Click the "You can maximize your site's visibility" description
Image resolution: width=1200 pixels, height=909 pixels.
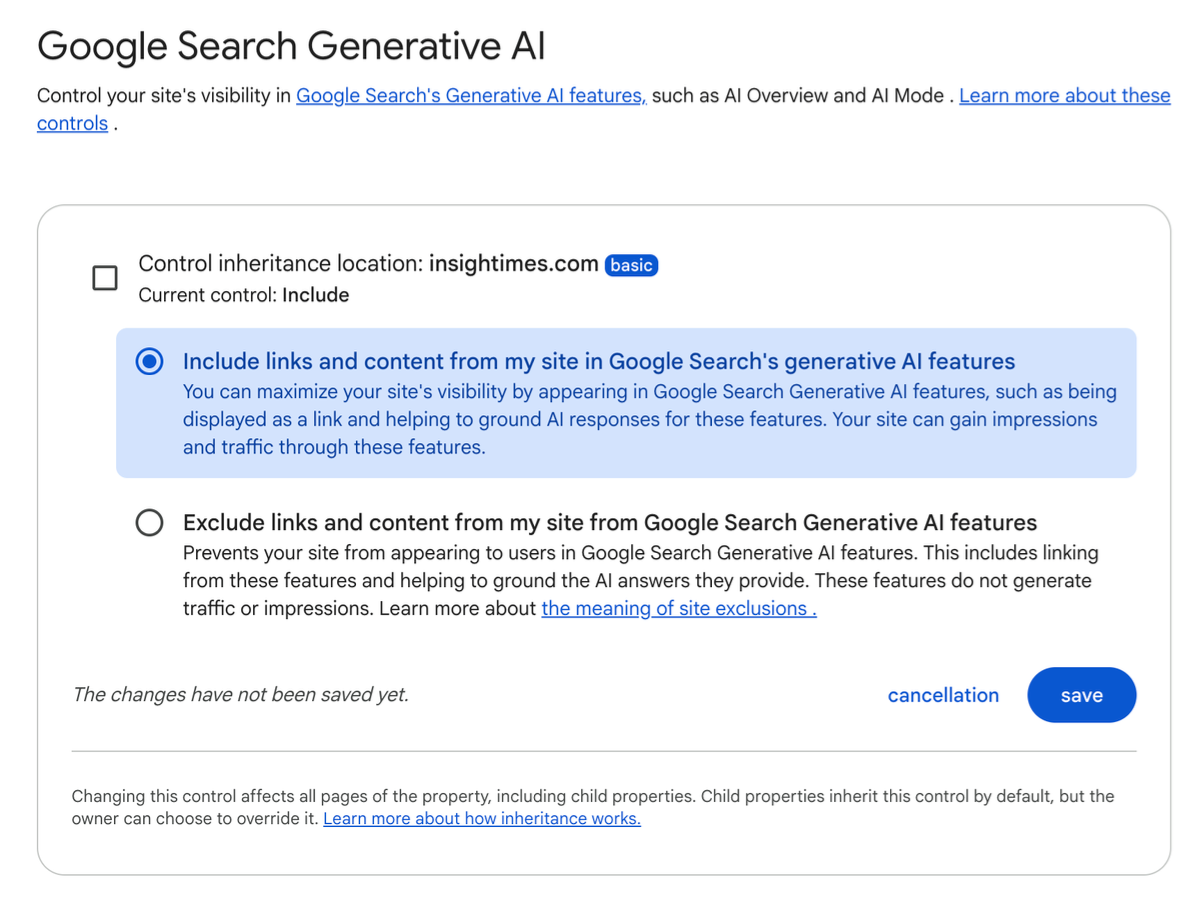tap(649, 419)
